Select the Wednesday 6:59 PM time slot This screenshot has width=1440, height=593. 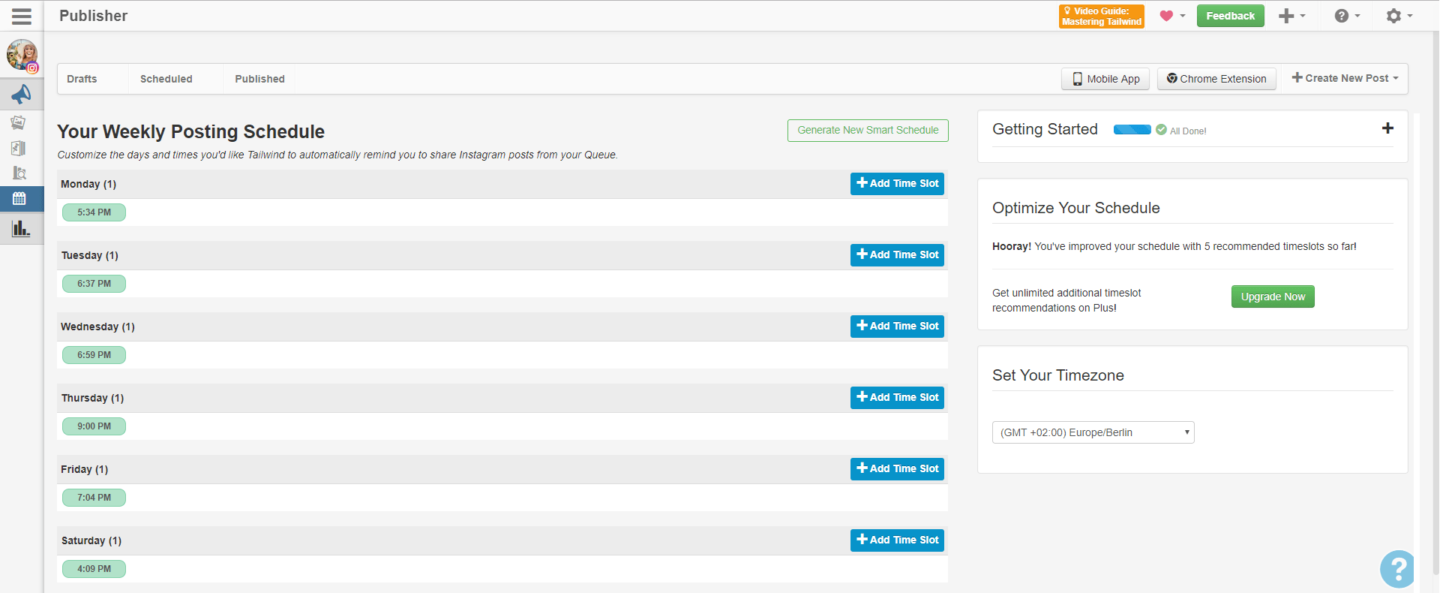point(94,355)
